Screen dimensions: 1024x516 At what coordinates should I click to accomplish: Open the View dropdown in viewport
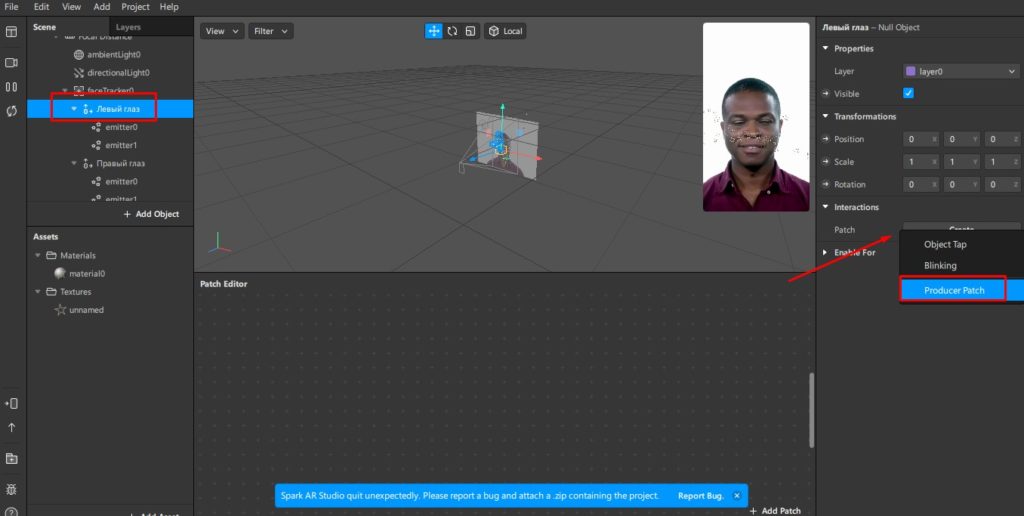click(x=221, y=31)
